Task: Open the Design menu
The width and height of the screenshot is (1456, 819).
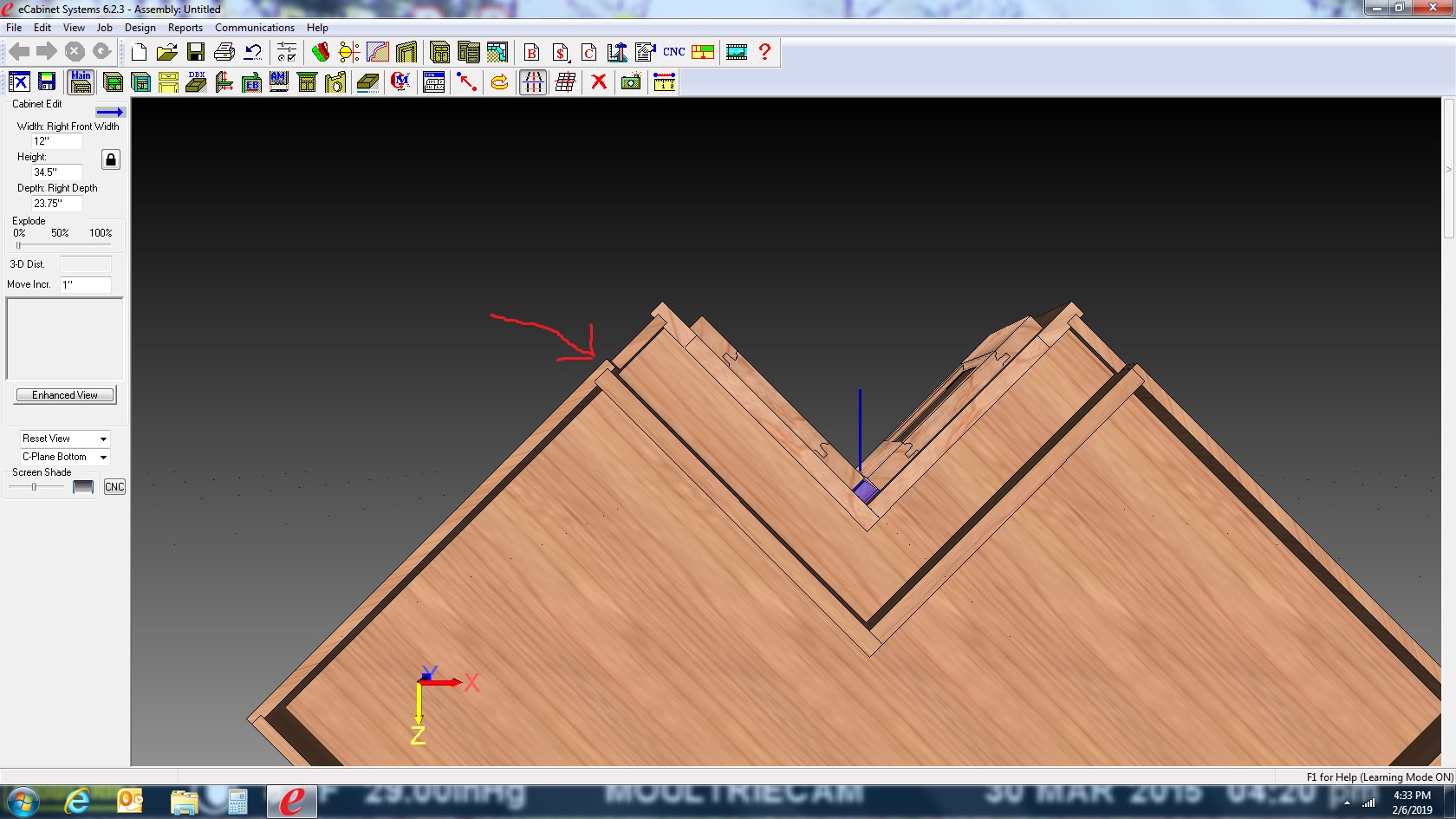Action: click(x=140, y=28)
